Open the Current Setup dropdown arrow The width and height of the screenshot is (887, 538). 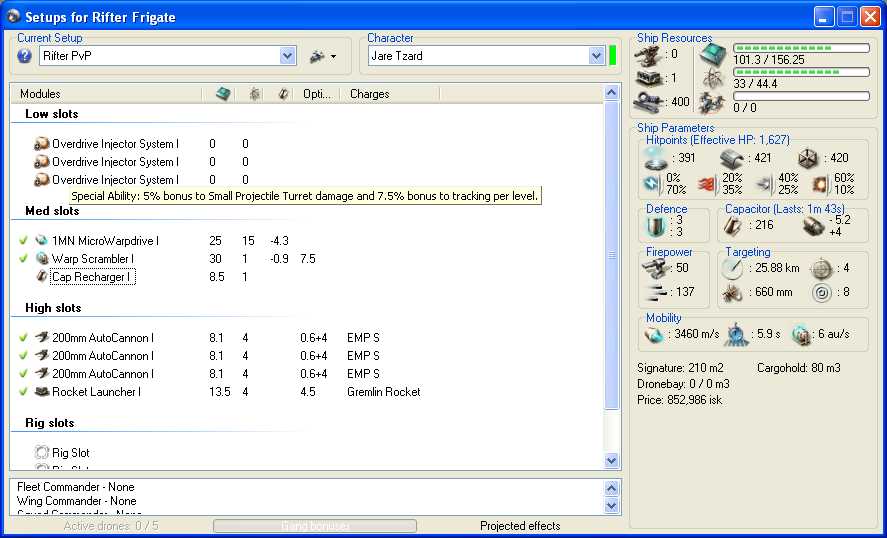click(x=287, y=55)
